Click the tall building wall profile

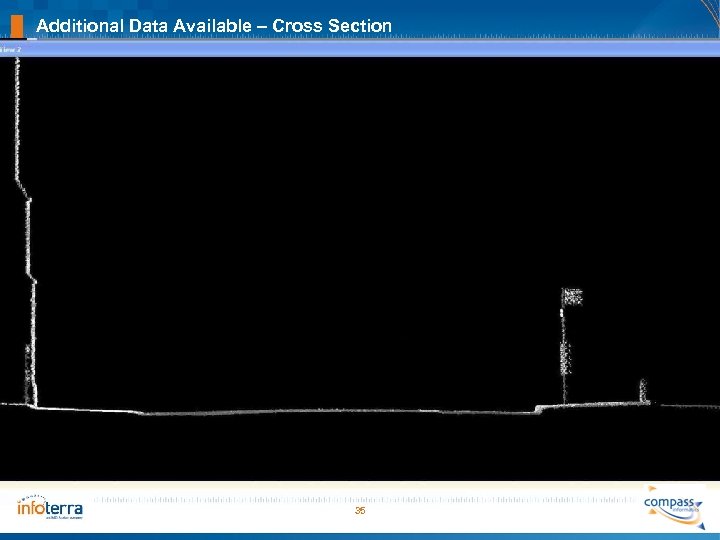click(x=26, y=232)
